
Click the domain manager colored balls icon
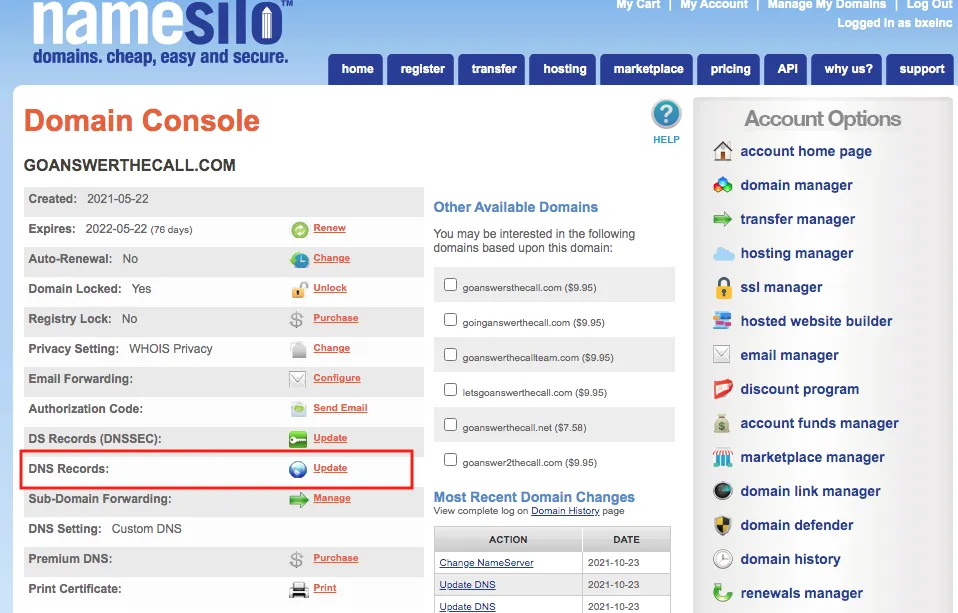point(723,185)
